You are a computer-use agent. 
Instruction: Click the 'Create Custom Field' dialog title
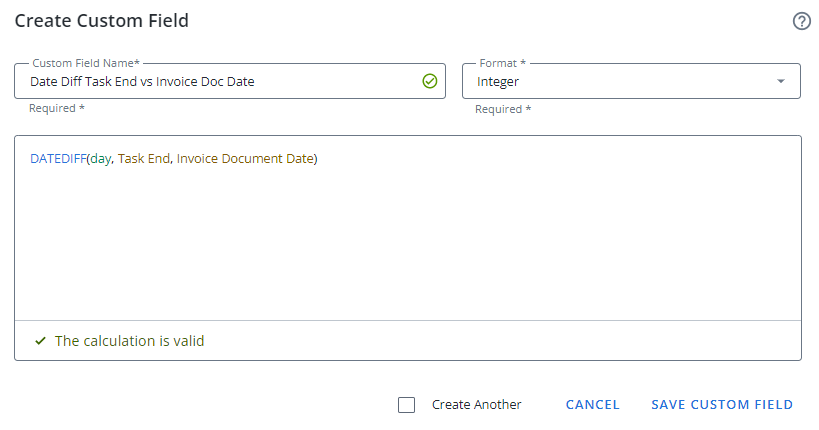(x=101, y=21)
